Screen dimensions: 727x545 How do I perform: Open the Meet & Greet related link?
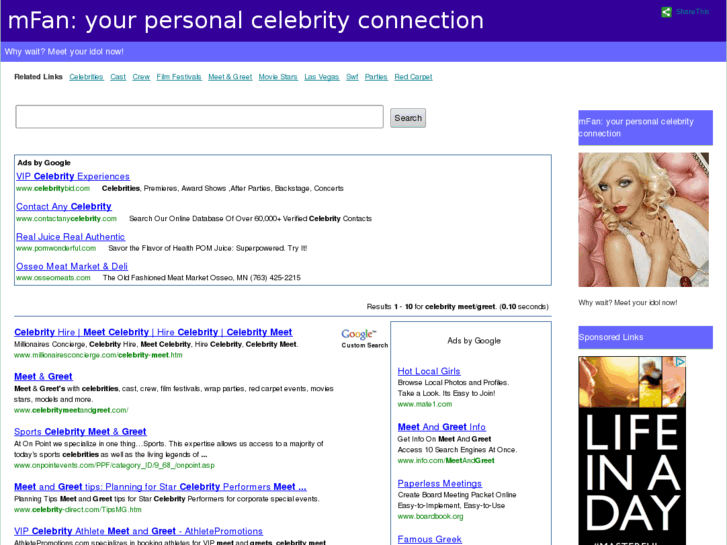[x=230, y=77]
